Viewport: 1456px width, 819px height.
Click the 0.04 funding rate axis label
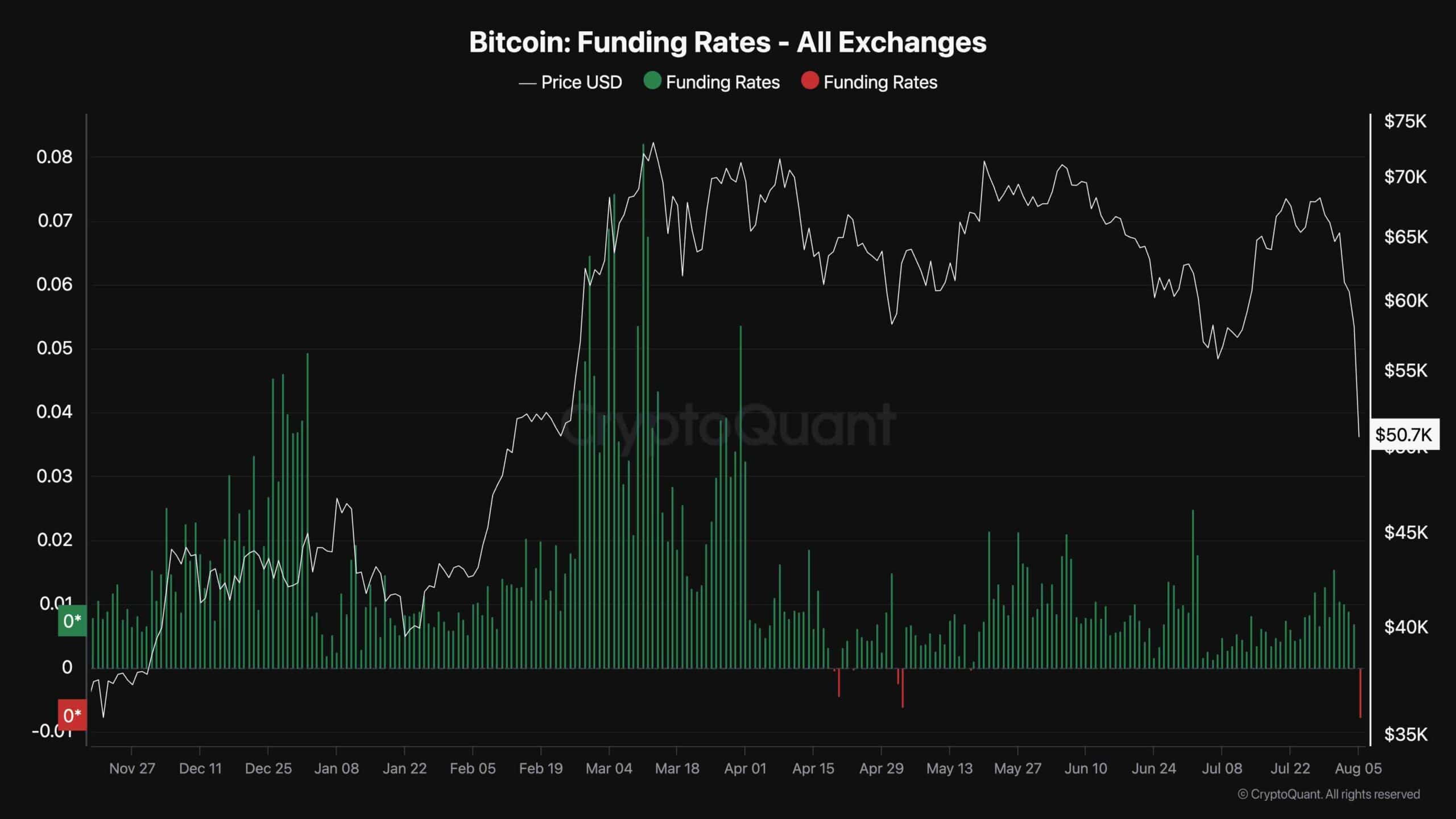pyautogui.click(x=55, y=412)
